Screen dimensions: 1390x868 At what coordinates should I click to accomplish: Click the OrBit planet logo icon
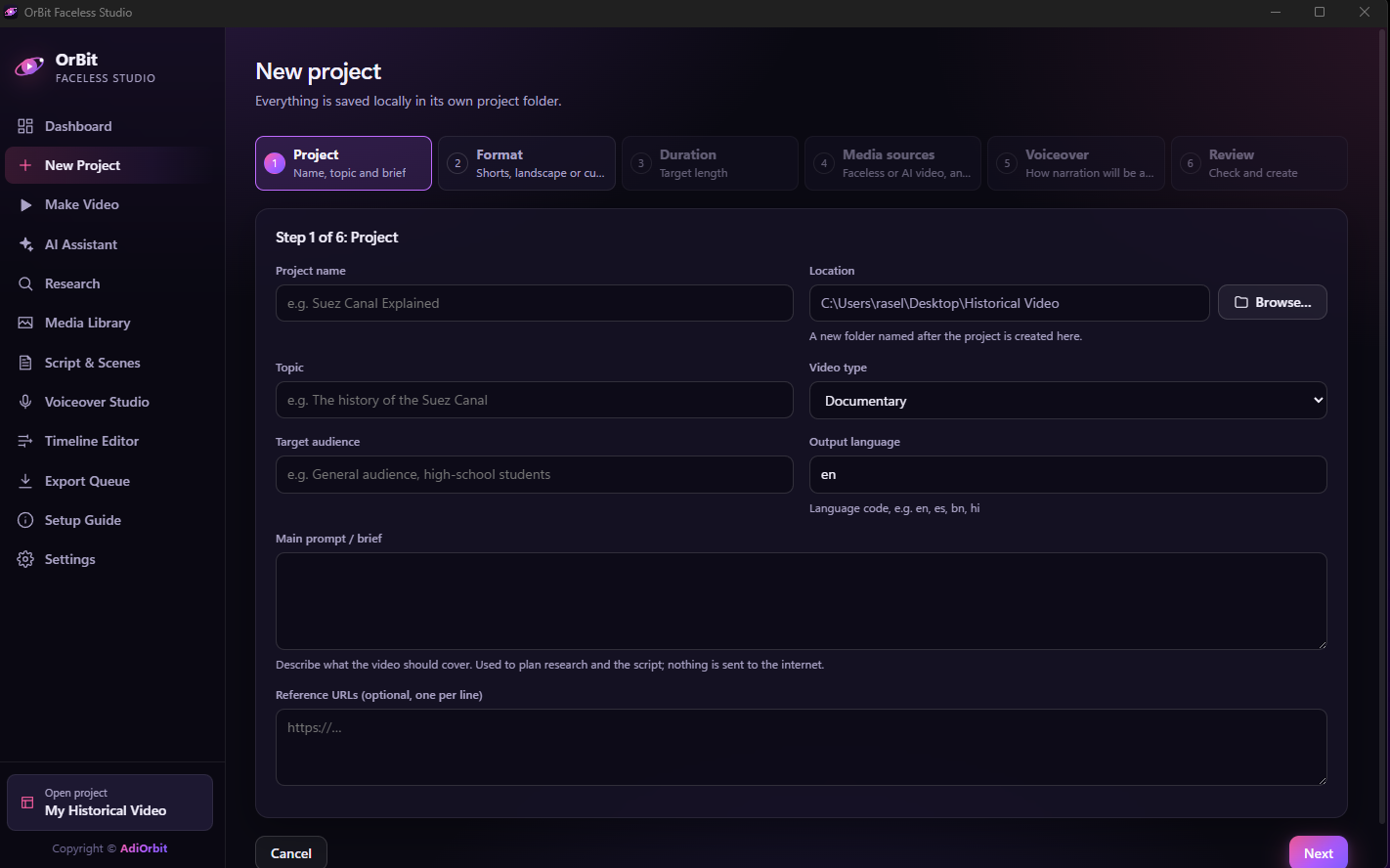click(29, 66)
